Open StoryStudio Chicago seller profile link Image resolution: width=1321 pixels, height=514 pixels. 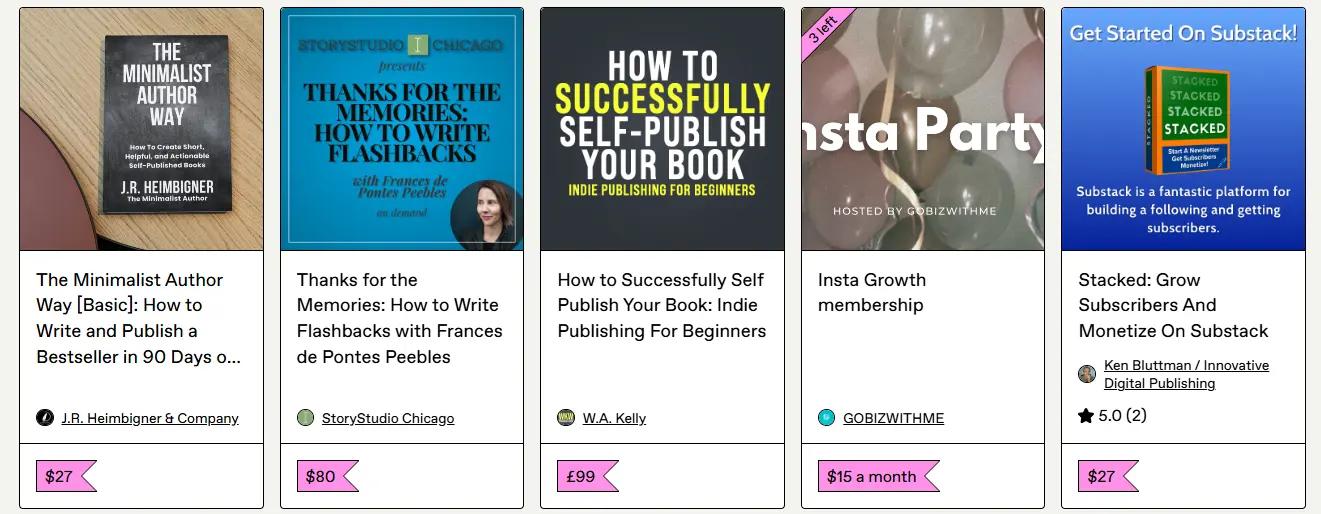point(388,418)
